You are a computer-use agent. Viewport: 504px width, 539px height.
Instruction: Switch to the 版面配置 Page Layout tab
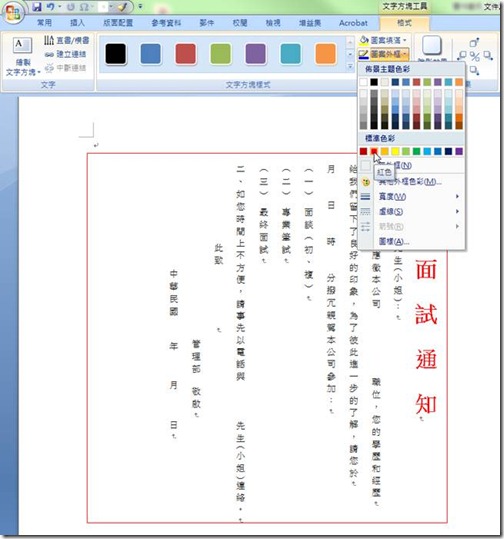(118, 23)
